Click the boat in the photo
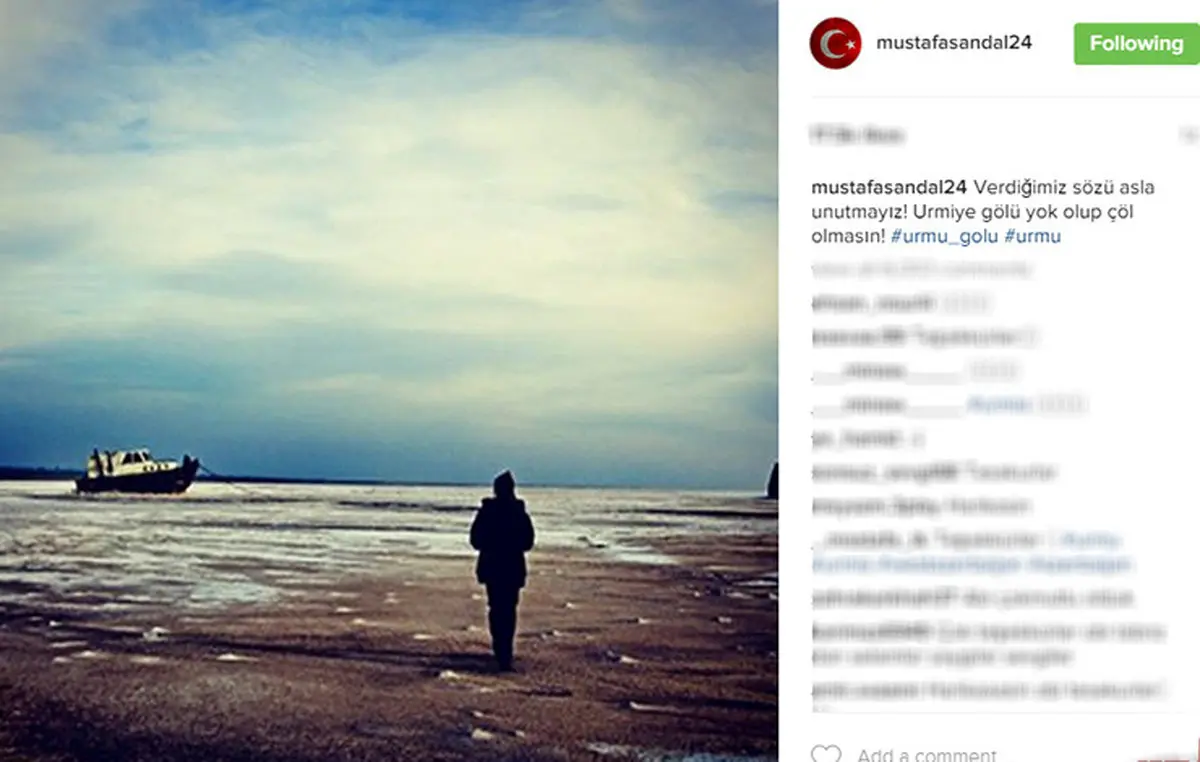The width and height of the screenshot is (1200, 762). (x=138, y=471)
